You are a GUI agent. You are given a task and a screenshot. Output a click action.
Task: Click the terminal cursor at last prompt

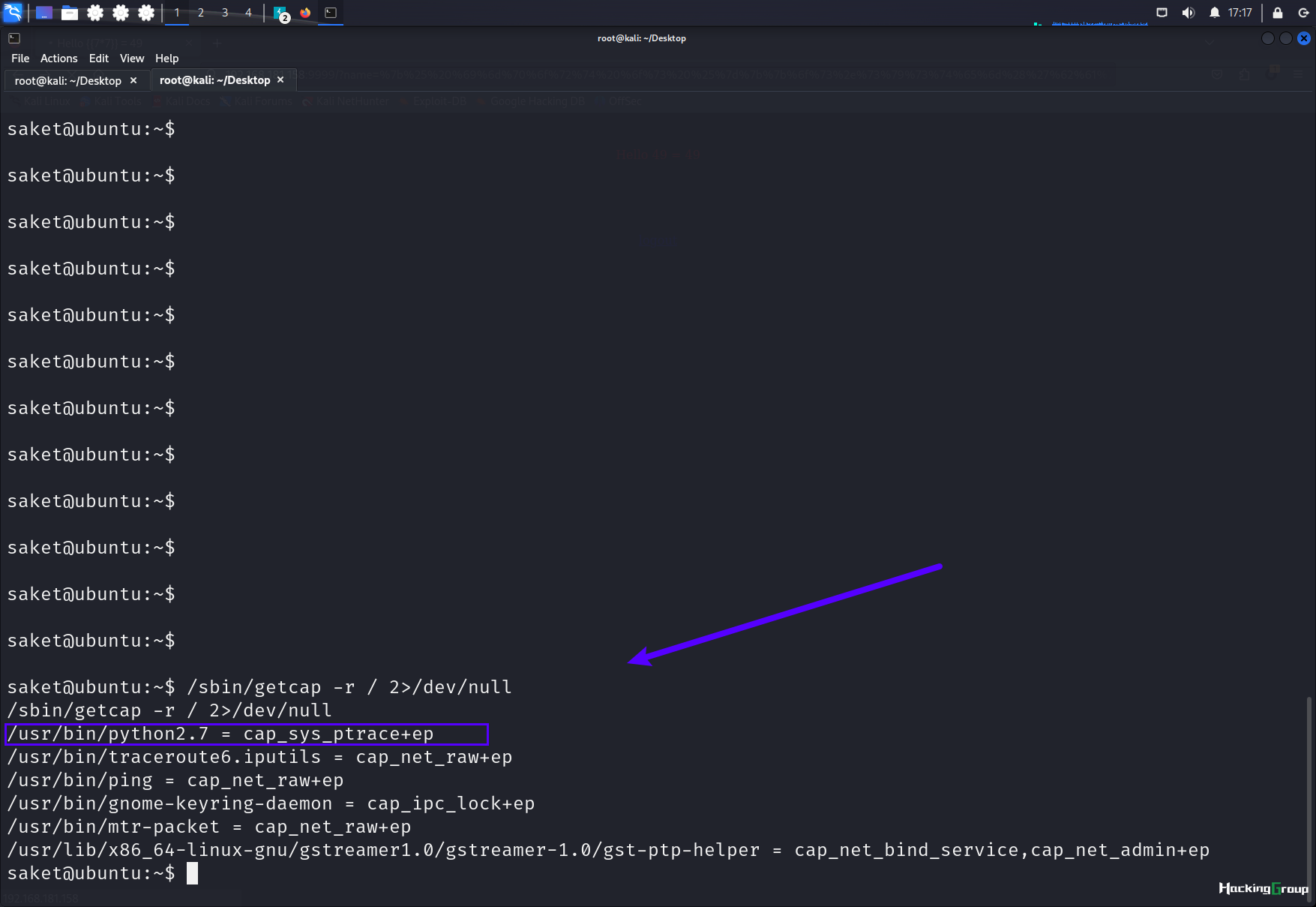192,873
